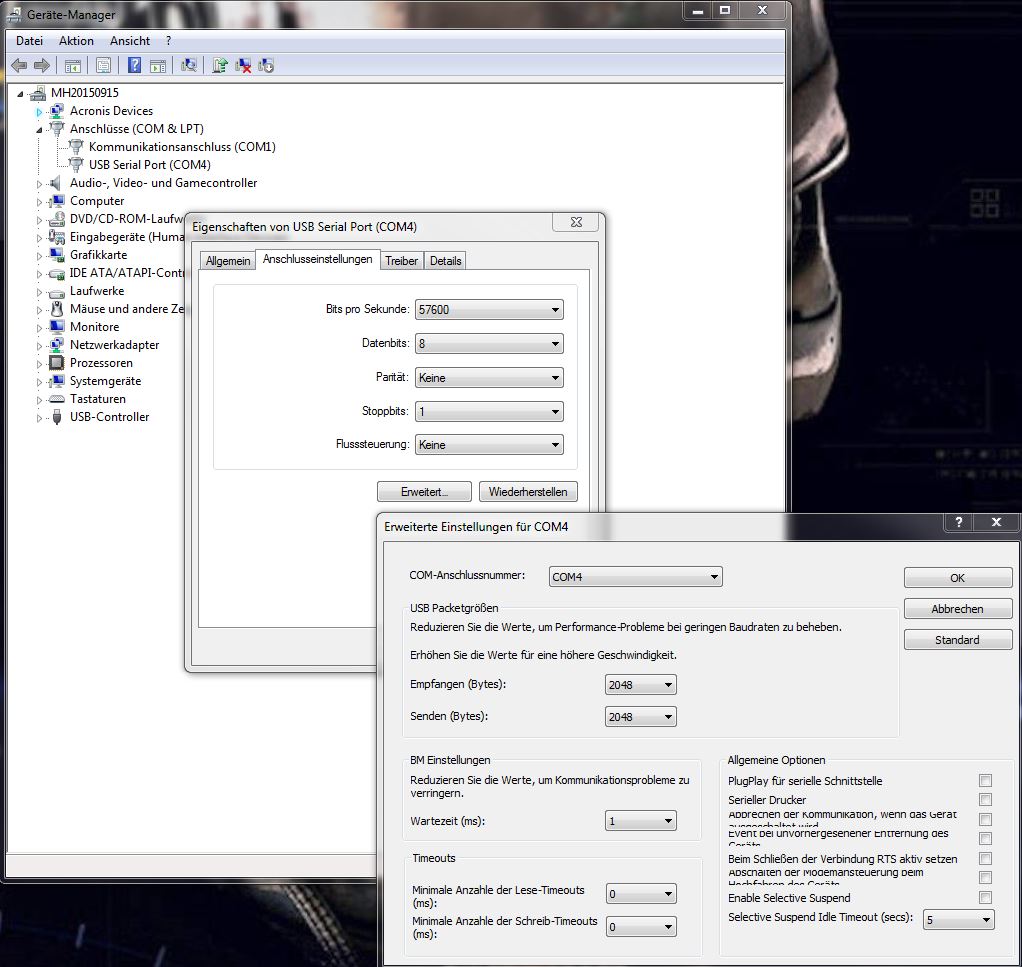Viewport: 1022px width, 967px height.
Task: Check the Serieller Drucker option
Action: point(985,800)
